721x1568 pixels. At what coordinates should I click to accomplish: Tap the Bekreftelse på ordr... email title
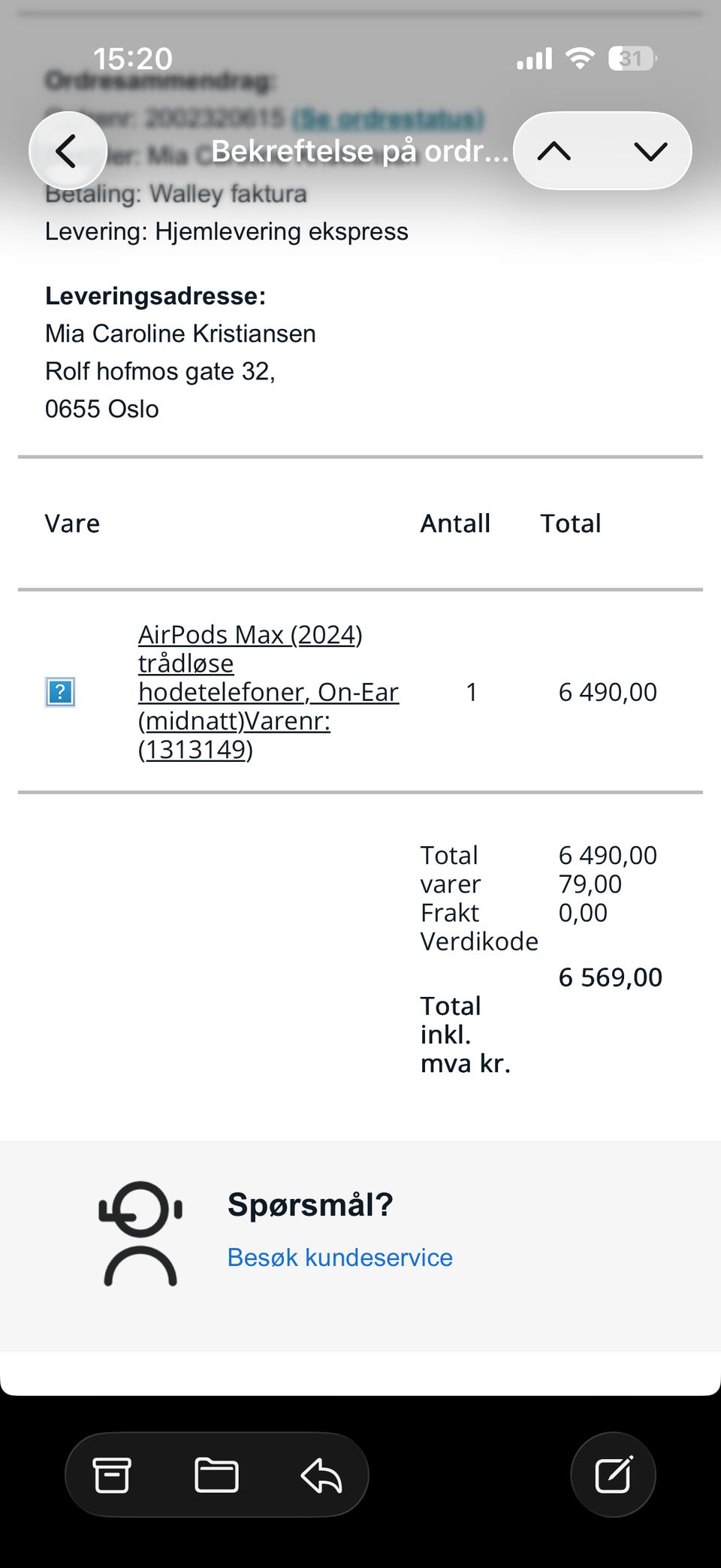pos(360,151)
